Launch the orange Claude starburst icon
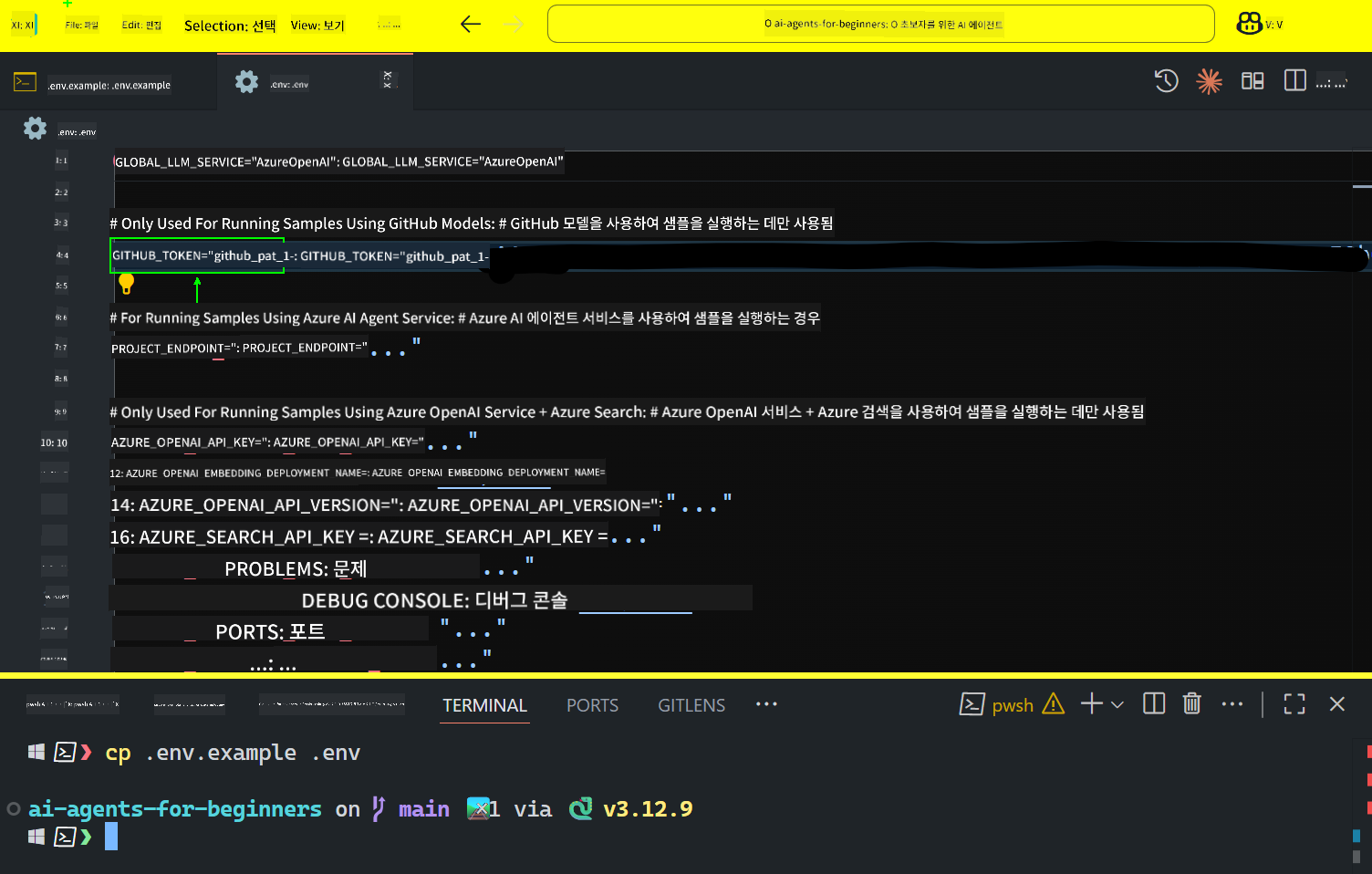Screen dimensions: 1372x874 1209,81
